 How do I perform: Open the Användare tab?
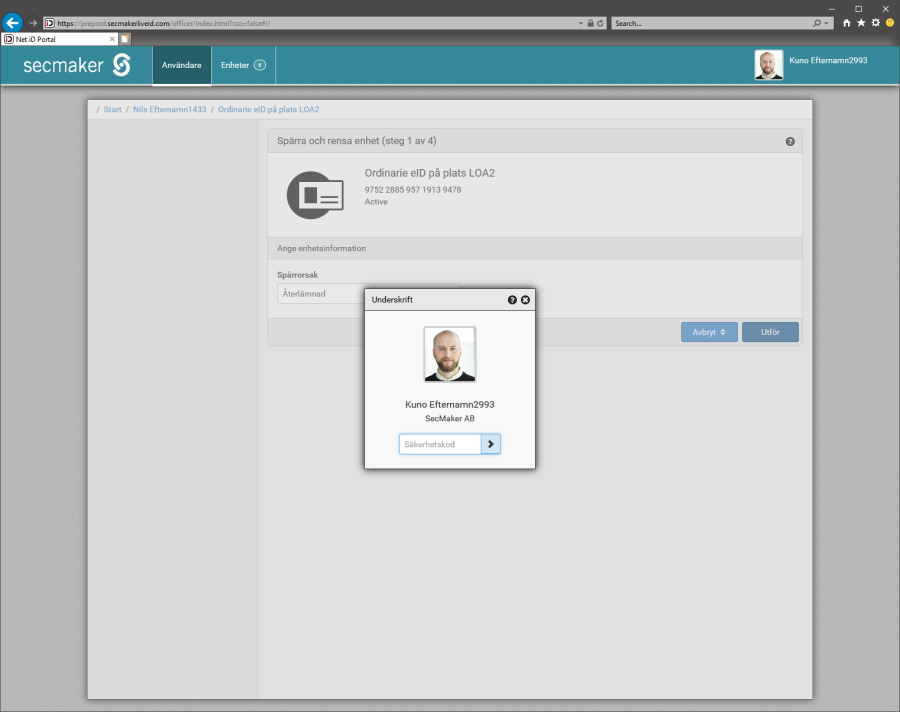(181, 65)
